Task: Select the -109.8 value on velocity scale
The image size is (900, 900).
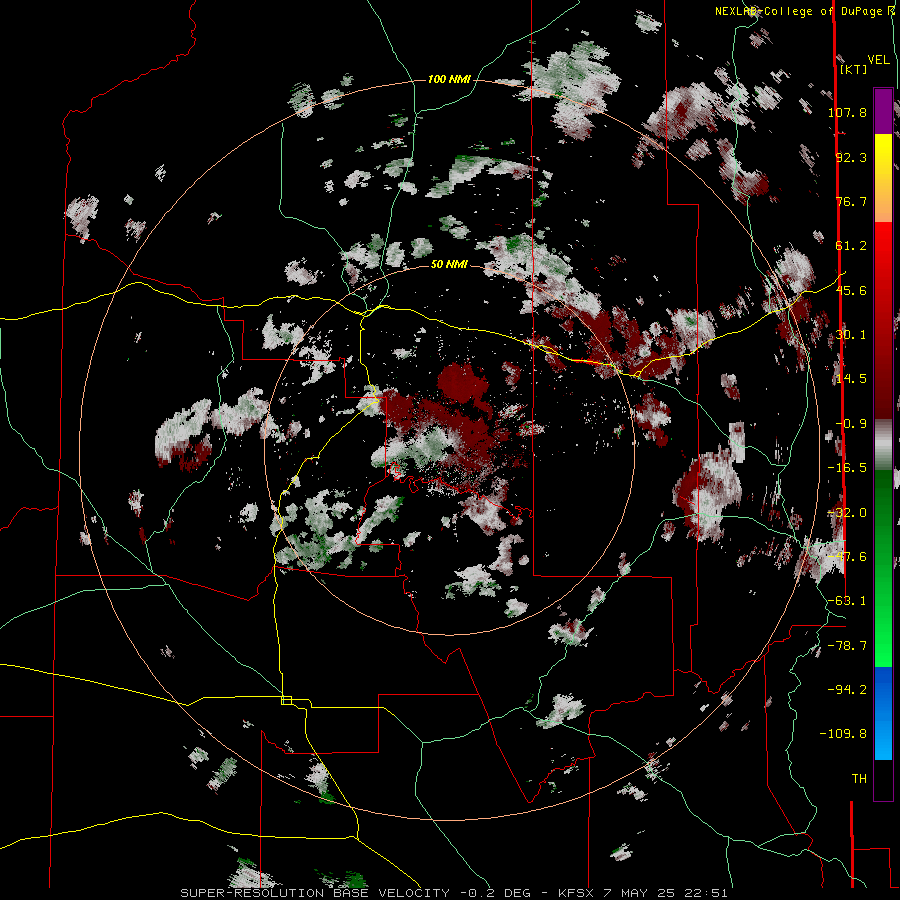Action: [x=843, y=734]
